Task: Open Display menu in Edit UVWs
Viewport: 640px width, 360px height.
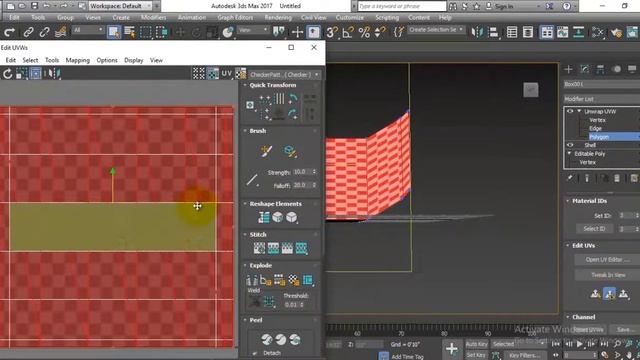Action: 133,60
